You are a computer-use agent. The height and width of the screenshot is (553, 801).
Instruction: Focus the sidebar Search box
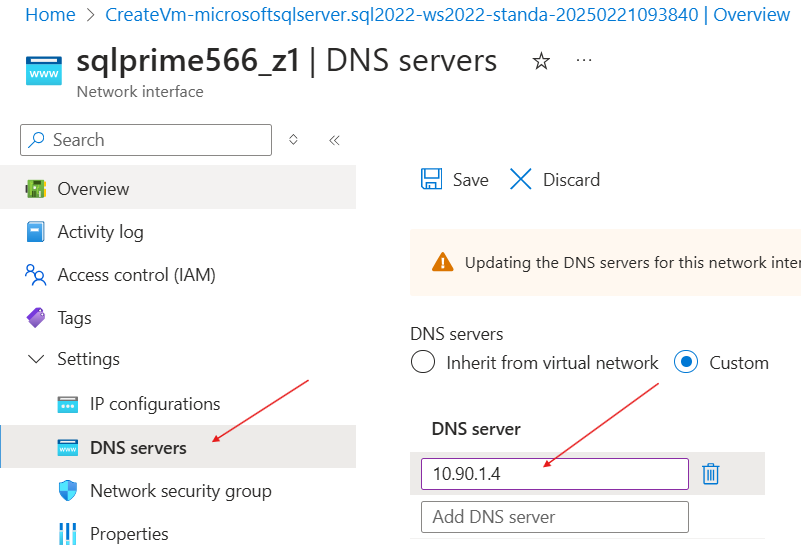[x=146, y=140]
